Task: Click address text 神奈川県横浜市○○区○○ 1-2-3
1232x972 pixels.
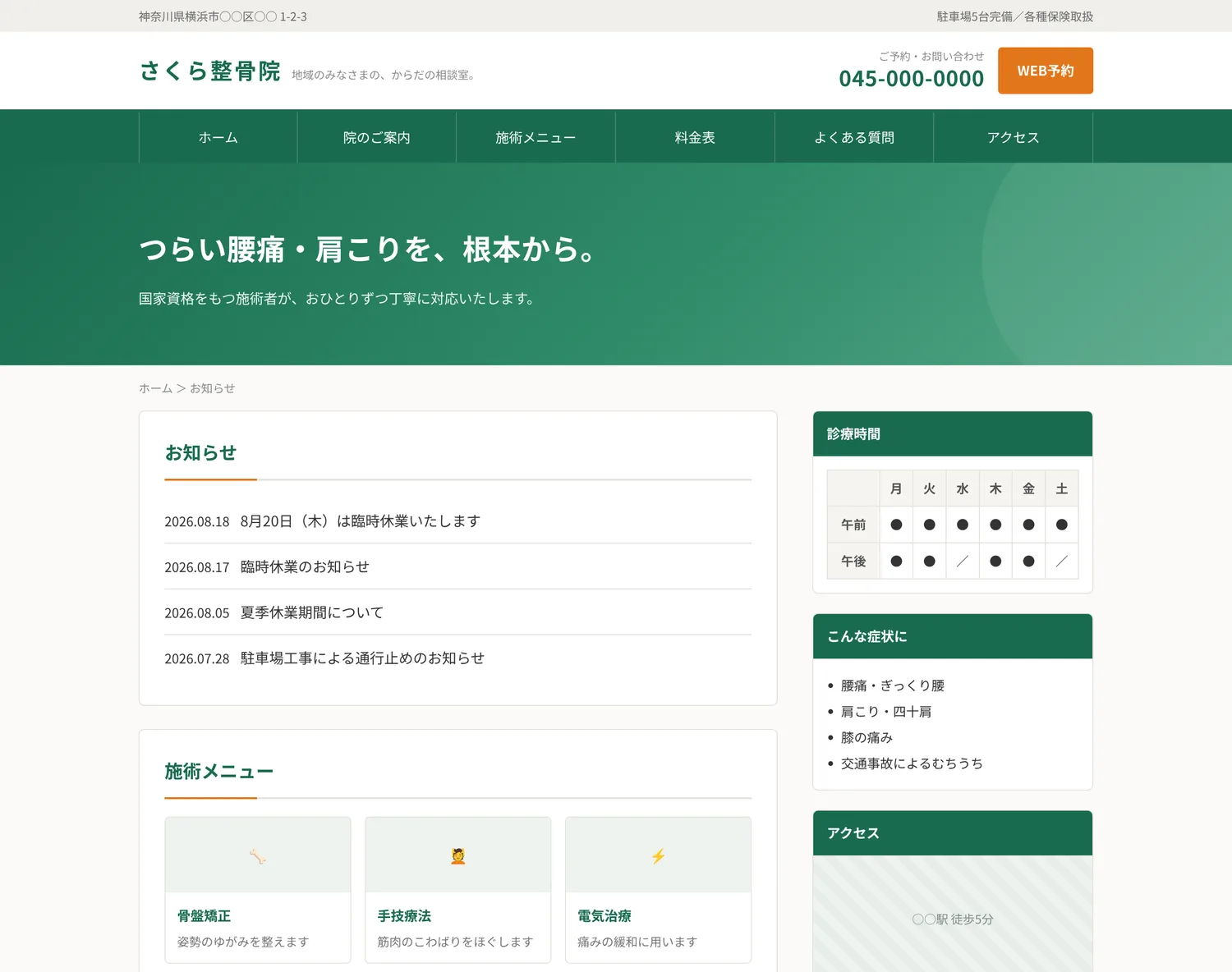Action: pos(223,16)
